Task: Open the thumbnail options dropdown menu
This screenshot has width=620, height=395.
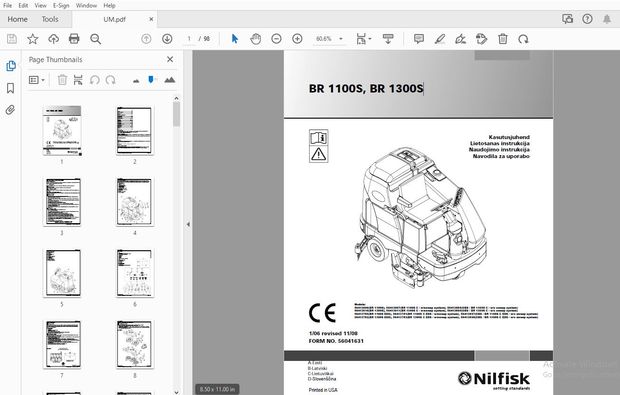Action: [36, 80]
